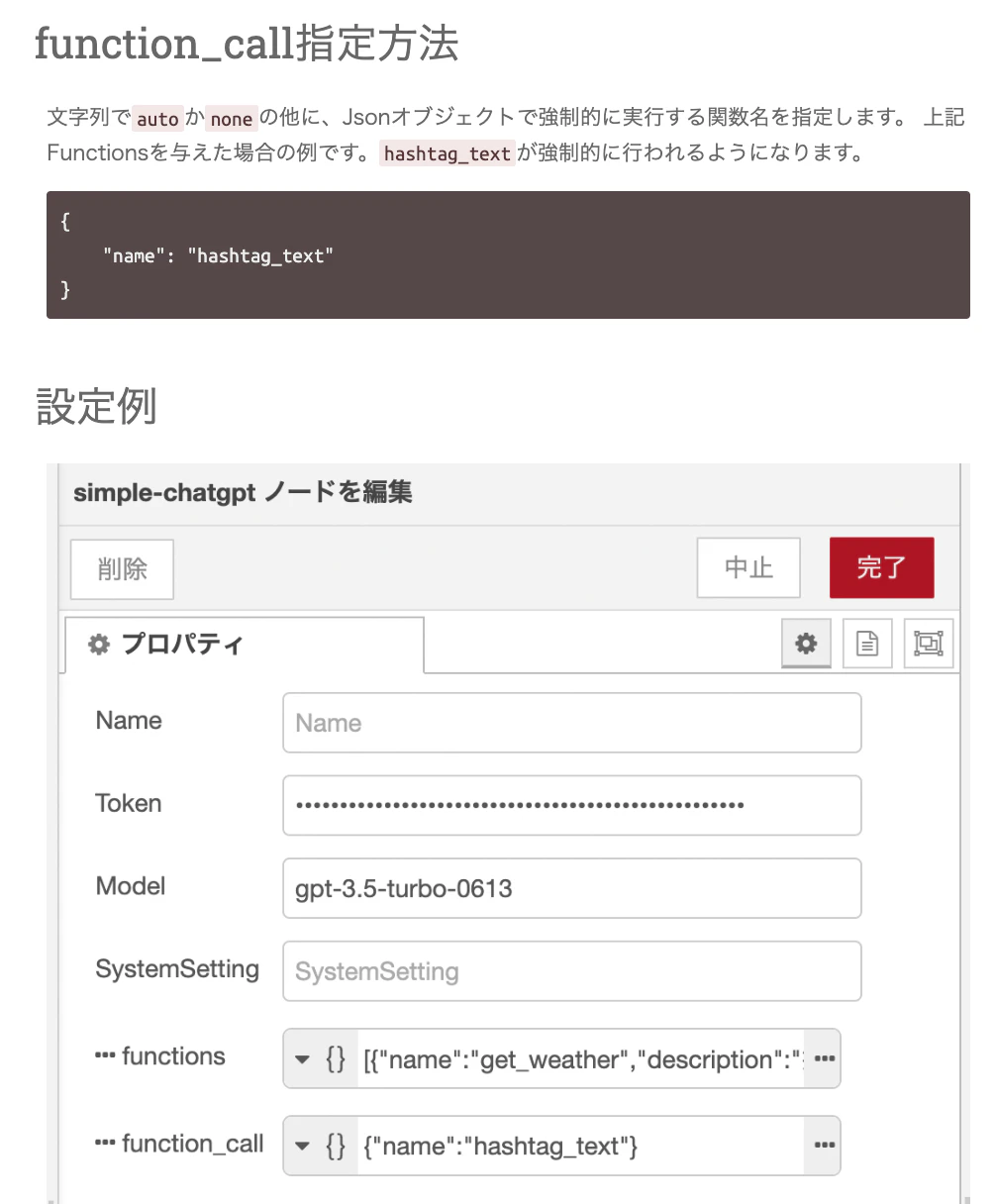Click the function_call JSON value field
996x1204 pixels.
pos(581,1146)
